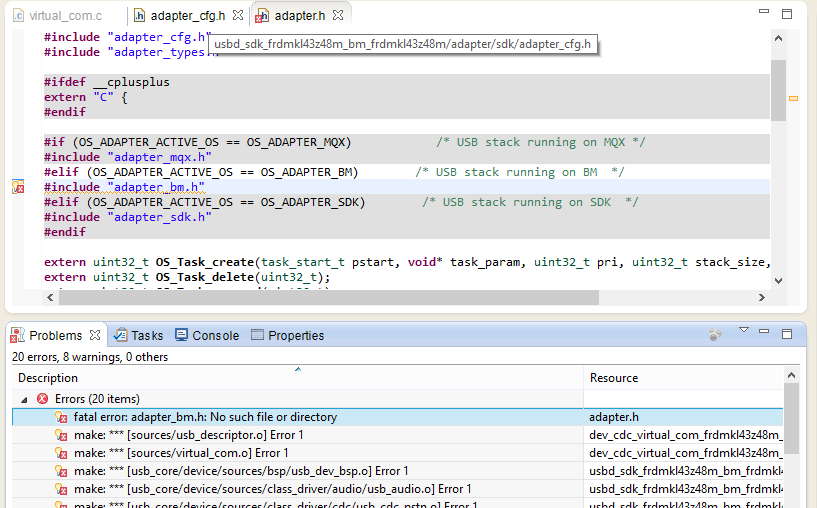Viewport: 817px width, 508px height.
Task: Sort by the Description column header
Action: pyautogui.click(x=298, y=378)
